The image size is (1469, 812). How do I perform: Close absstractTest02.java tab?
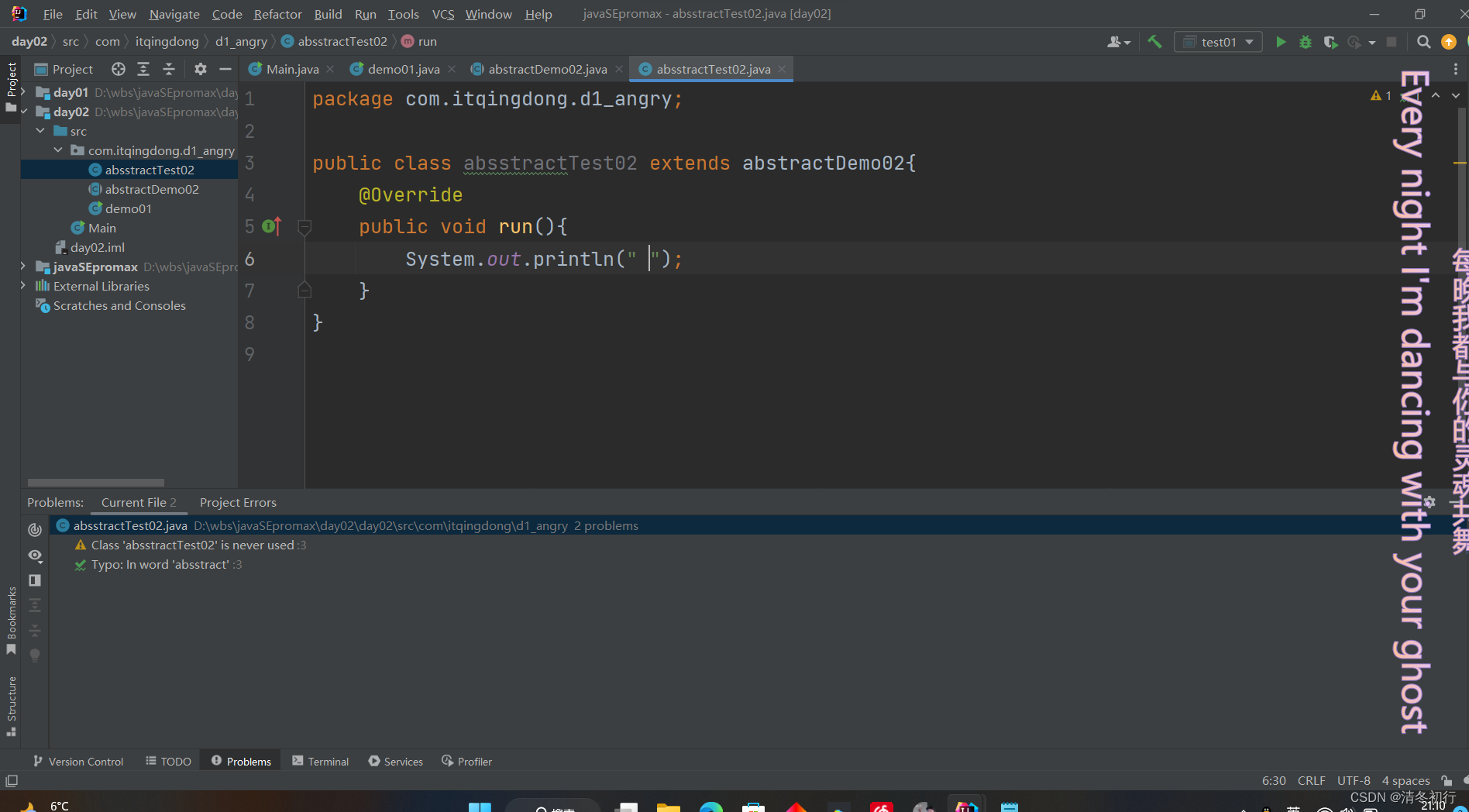pos(782,69)
